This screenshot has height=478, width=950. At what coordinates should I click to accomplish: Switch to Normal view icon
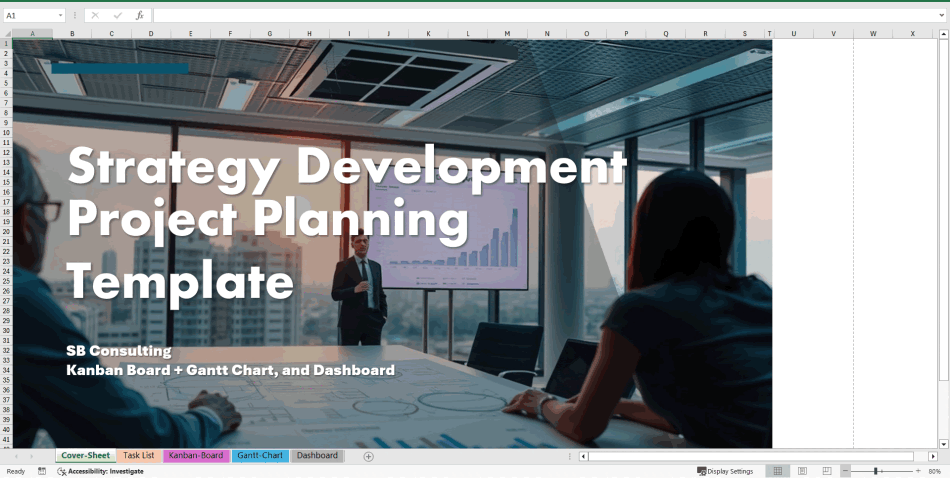778,471
